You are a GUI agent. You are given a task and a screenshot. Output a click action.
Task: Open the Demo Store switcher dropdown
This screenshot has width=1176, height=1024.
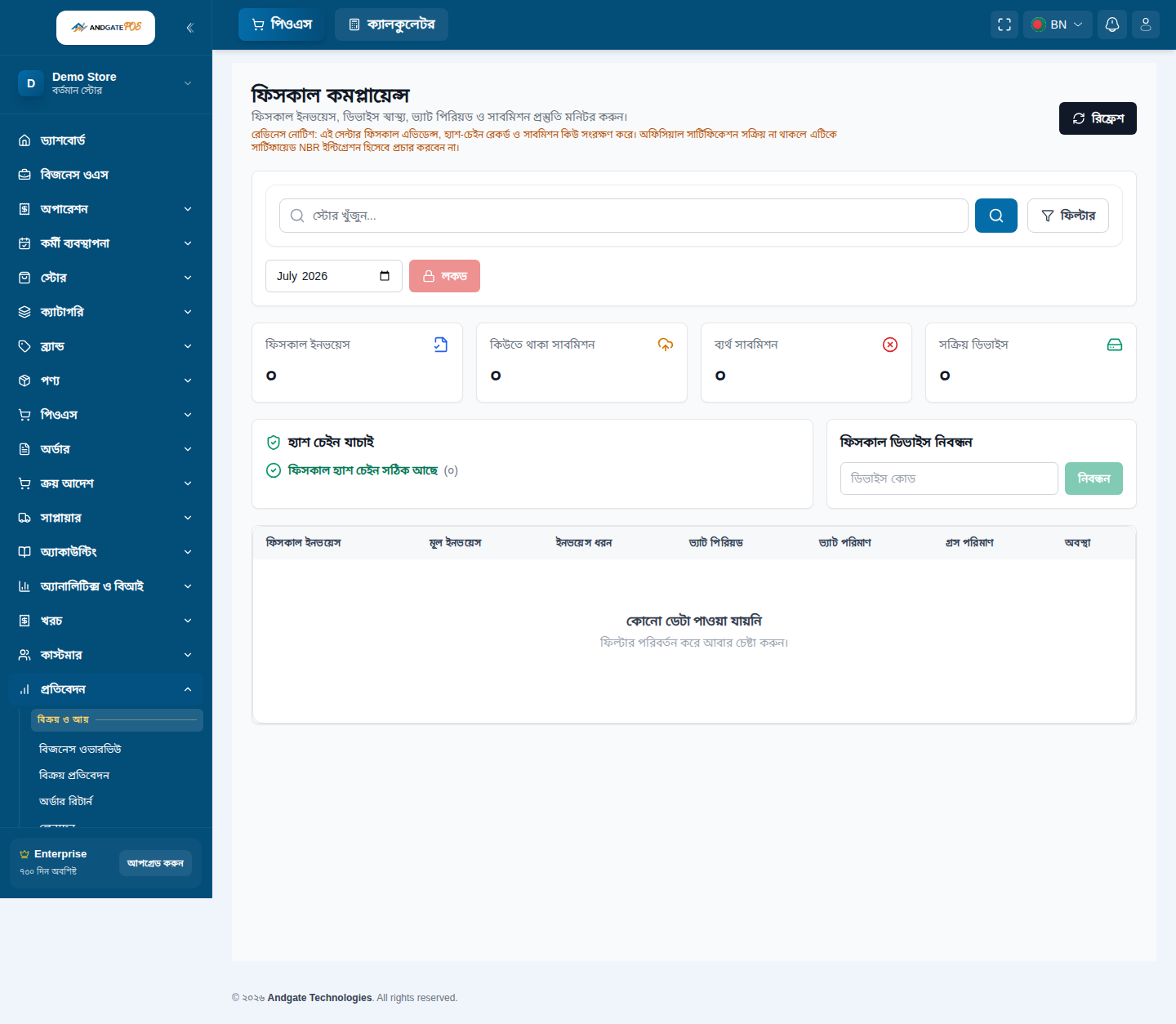(x=106, y=83)
